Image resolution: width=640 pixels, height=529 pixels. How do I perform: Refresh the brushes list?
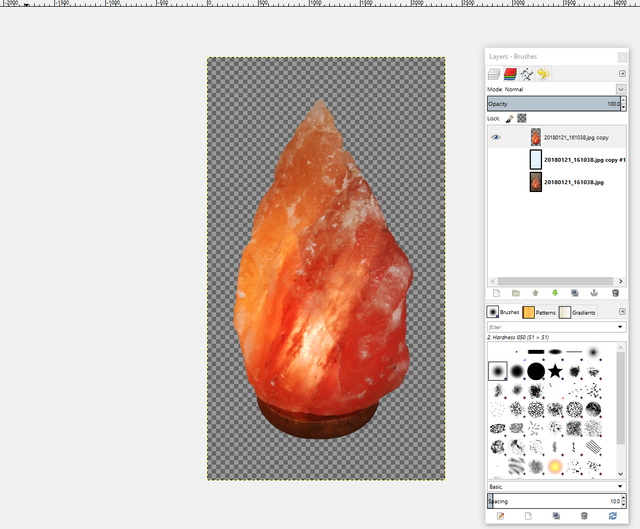pos(613,516)
